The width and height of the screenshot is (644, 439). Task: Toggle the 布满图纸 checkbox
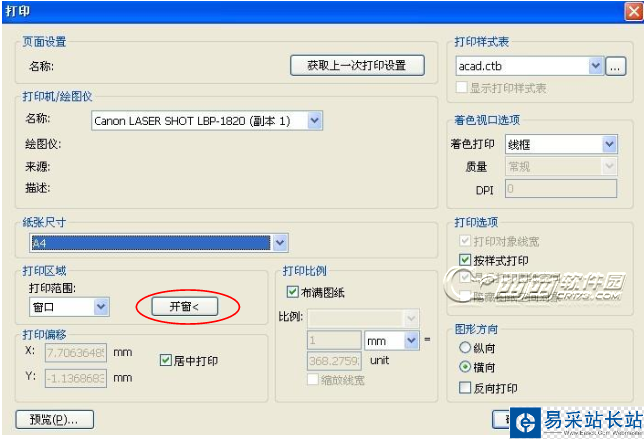292,292
